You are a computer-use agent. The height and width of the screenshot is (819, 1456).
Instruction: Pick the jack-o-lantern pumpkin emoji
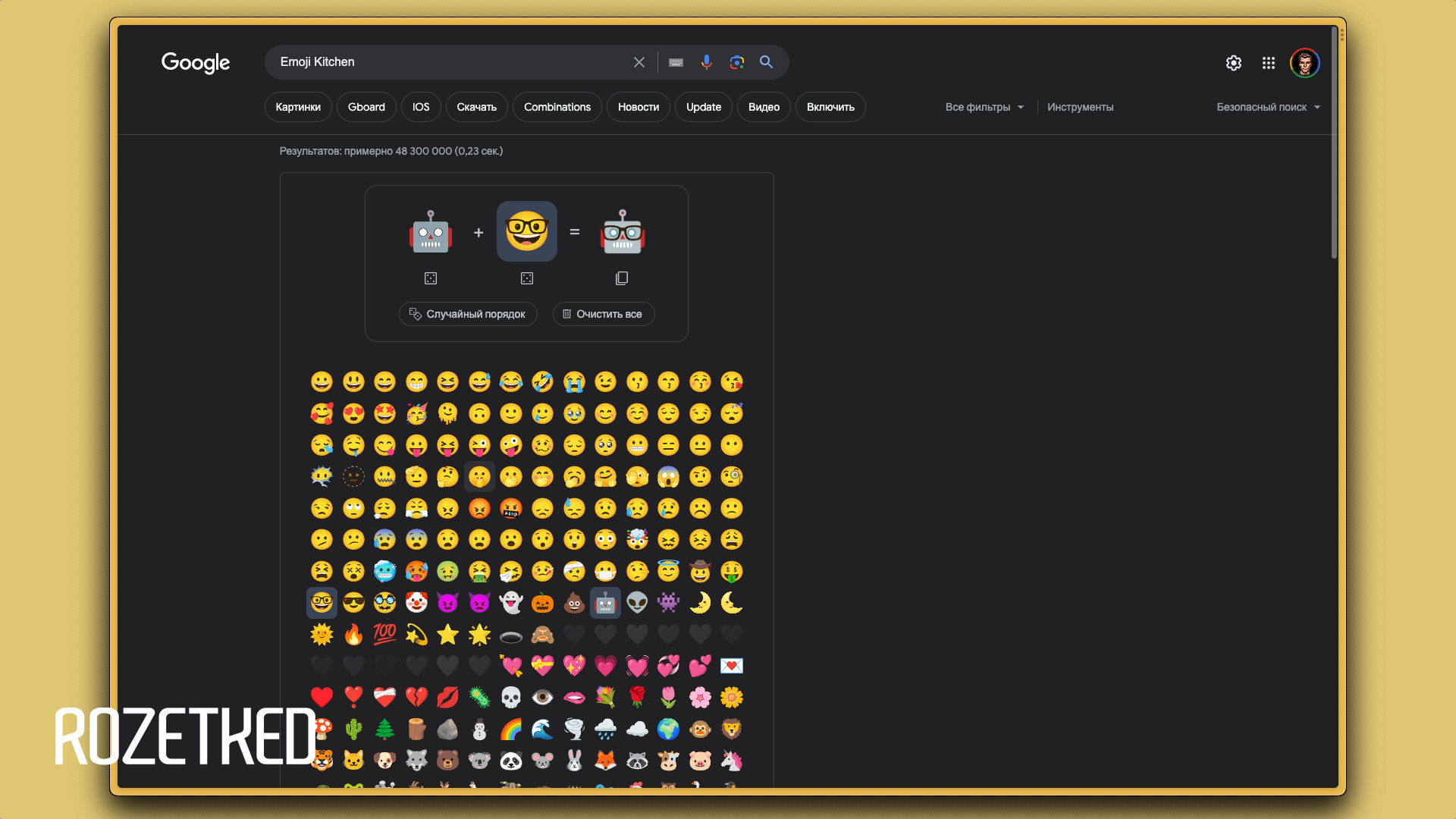click(x=542, y=603)
